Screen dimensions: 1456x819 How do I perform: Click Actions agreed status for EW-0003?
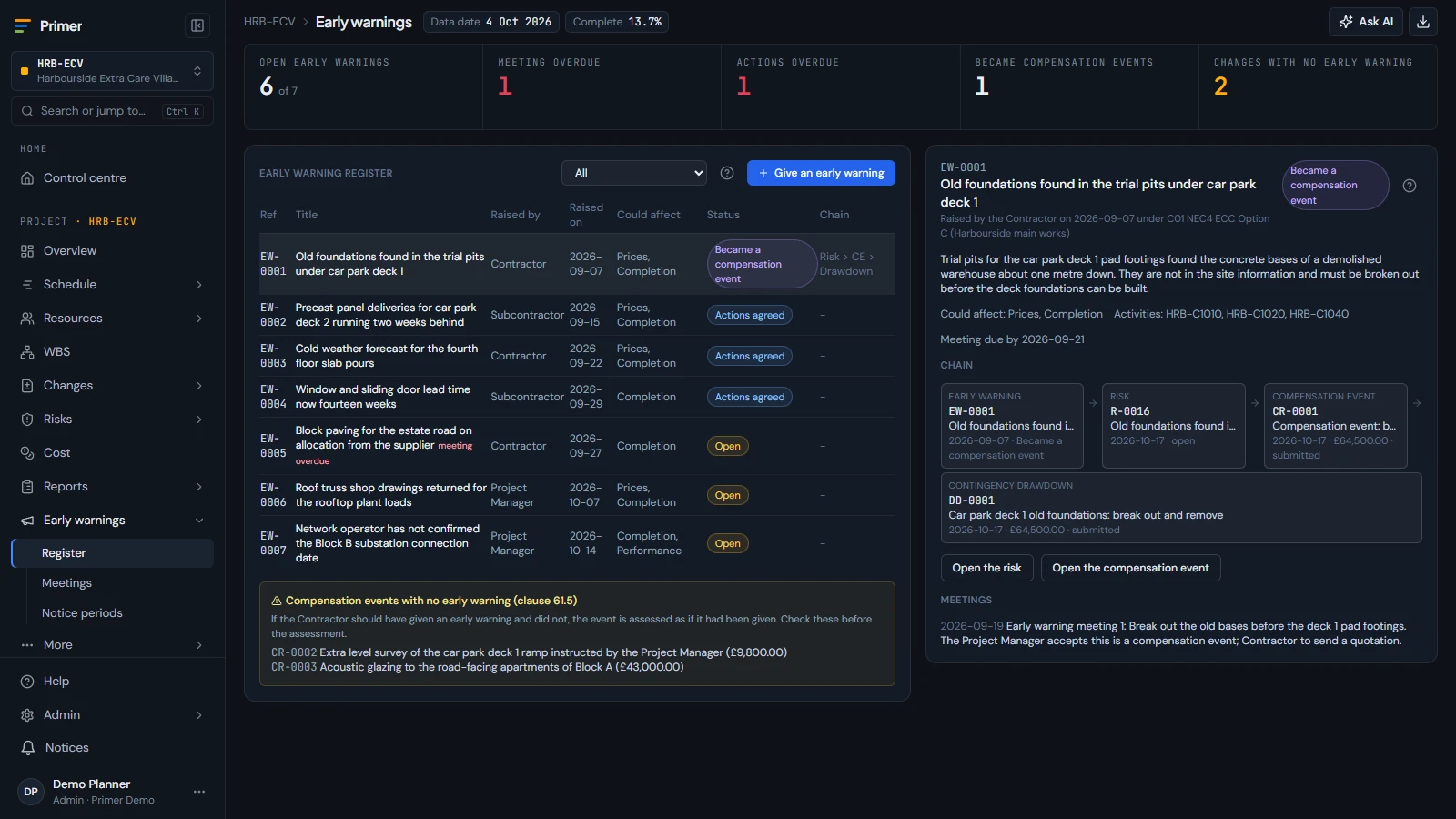750,357
